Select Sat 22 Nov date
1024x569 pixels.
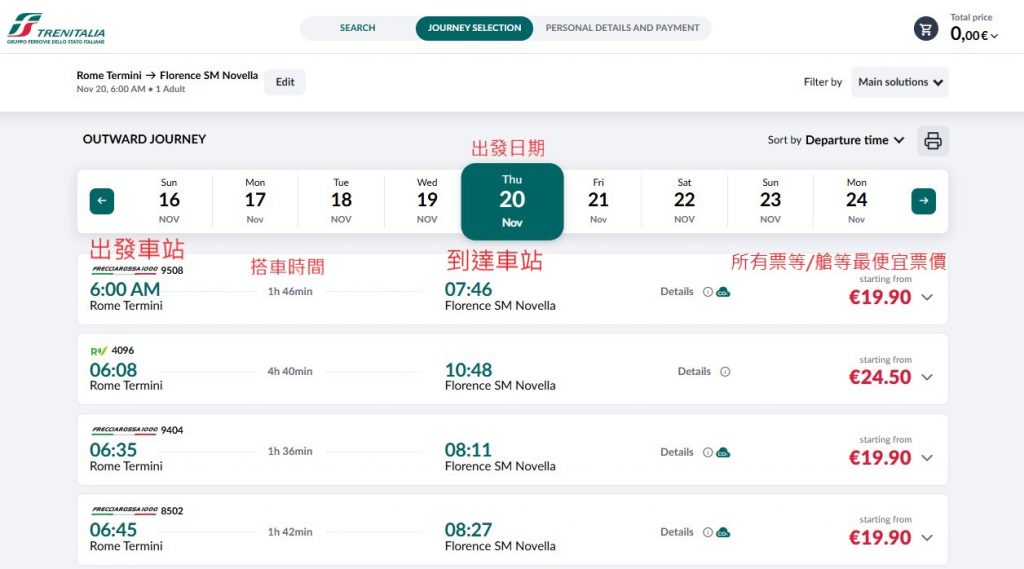tap(684, 201)
